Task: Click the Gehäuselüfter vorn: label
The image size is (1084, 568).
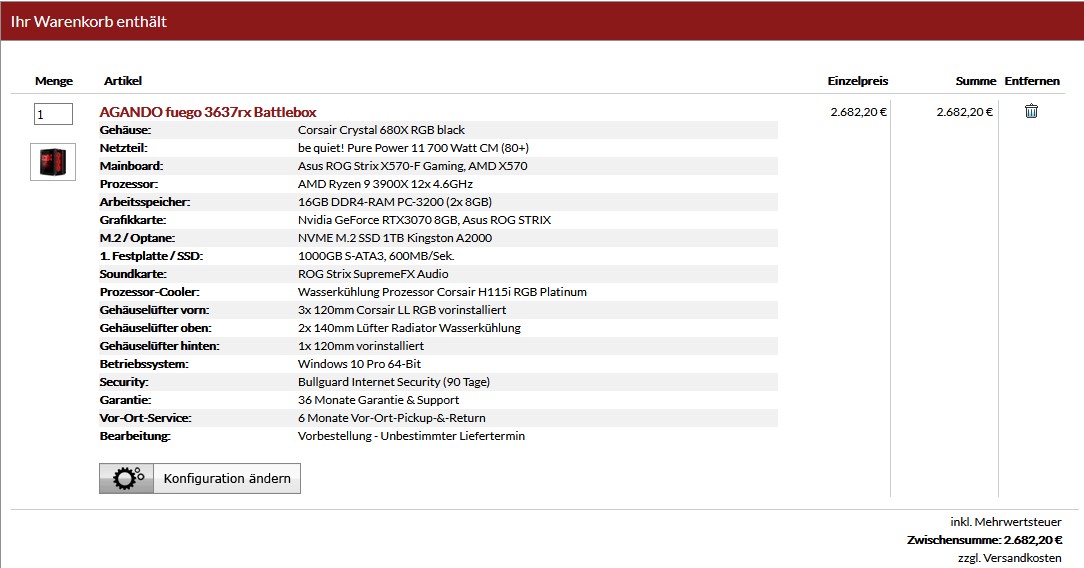Action: (x=155, y=310)
